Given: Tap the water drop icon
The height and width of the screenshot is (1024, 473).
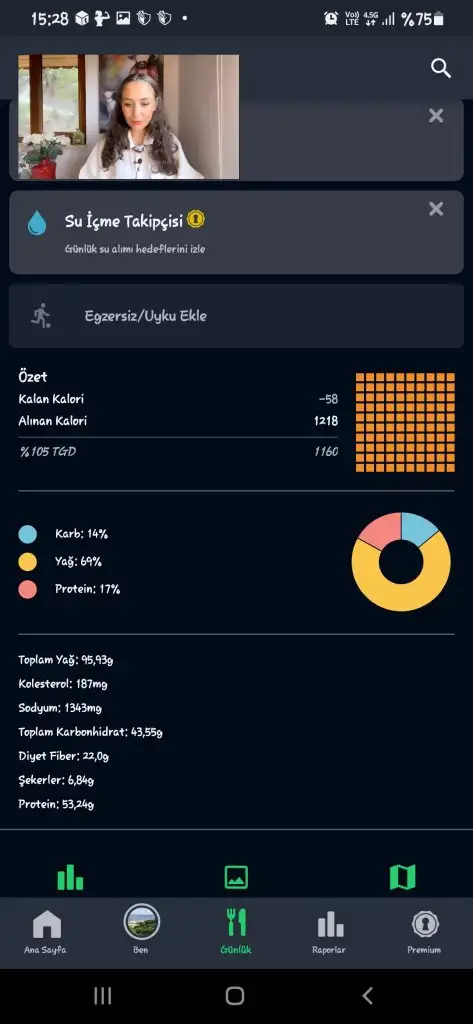Looking at the screenshot, I should pyautogui.click(x=37, y=223).
